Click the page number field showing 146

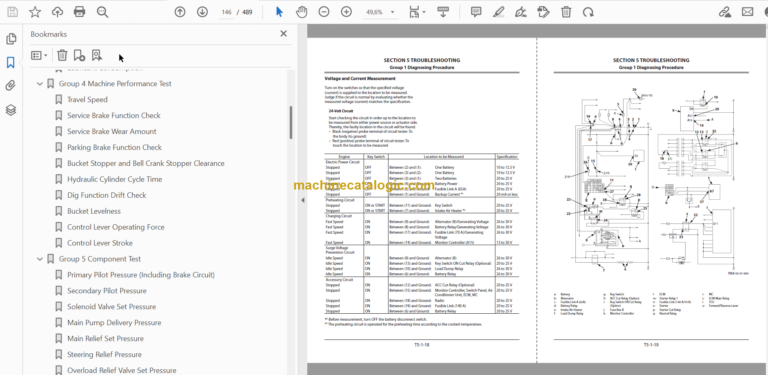pos(226,12)
